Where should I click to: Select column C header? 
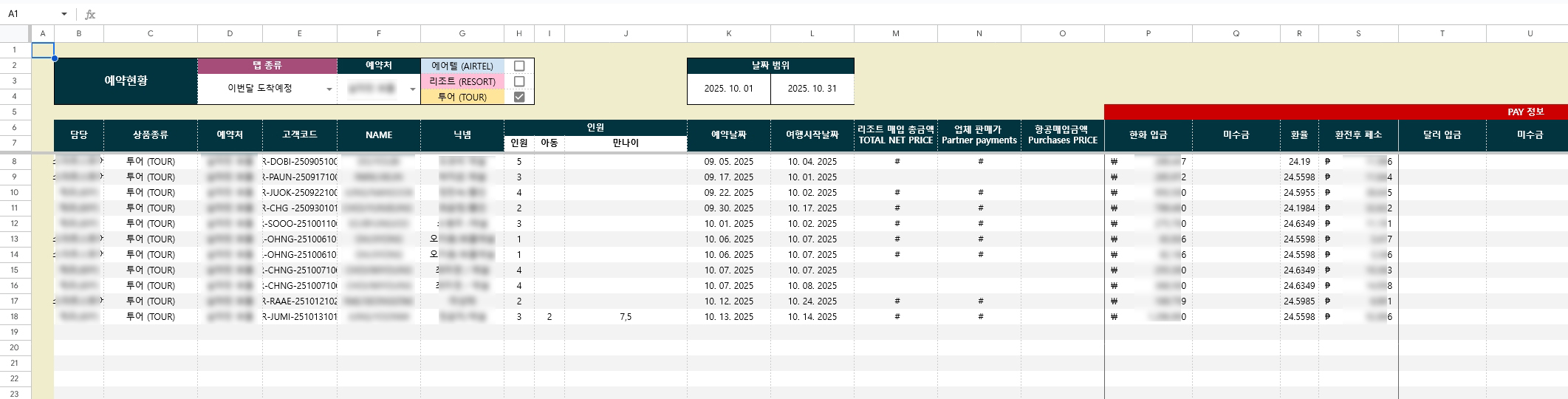point(151,33)
